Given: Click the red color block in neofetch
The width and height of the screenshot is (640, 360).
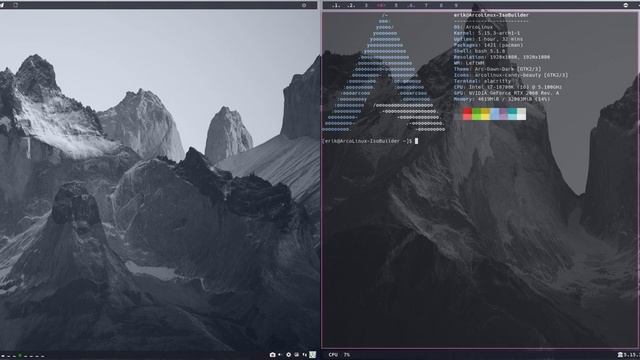Looking at the screenshot, I should point(467,114).
